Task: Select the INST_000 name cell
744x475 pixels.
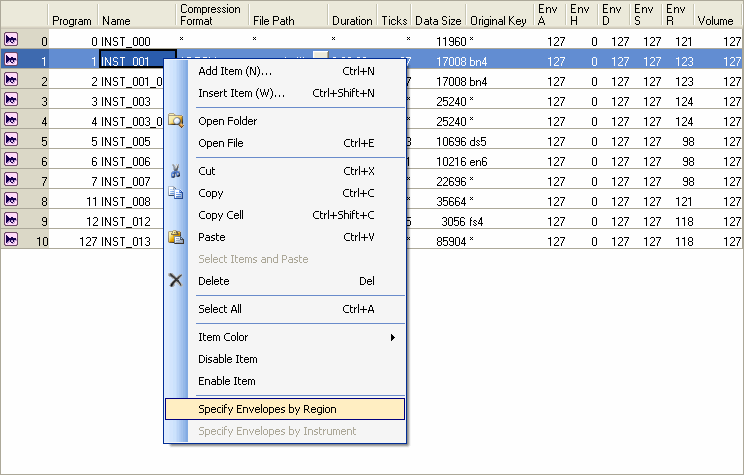Action: click(x=125, y=41)
